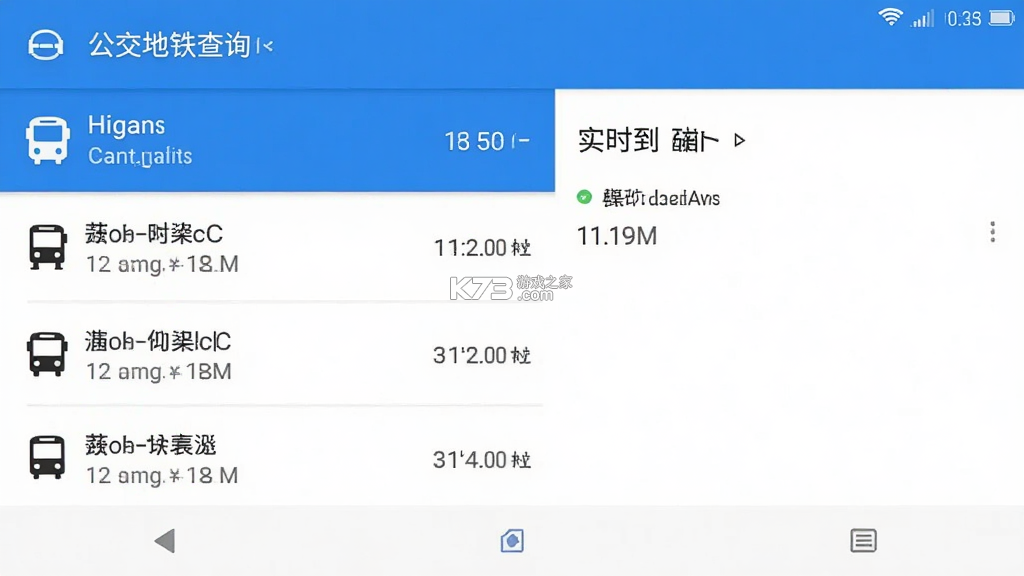
Task: Click the 11:2.00 arrival time
Action: 482,248
